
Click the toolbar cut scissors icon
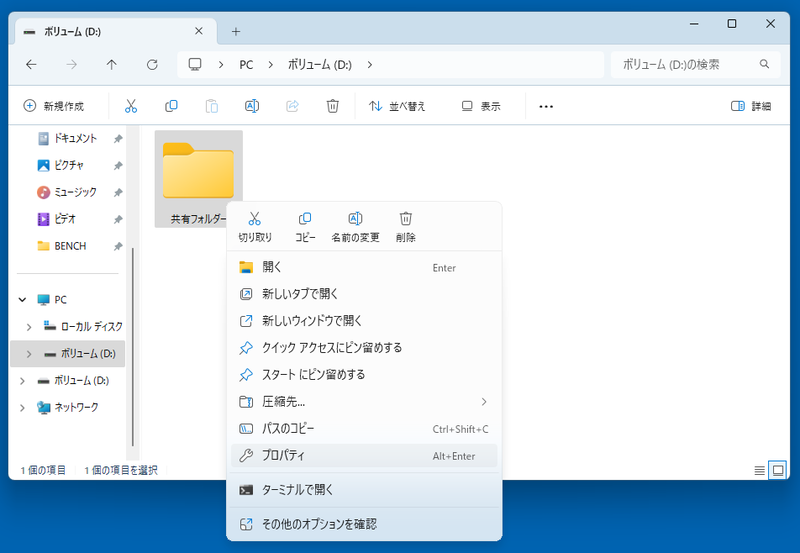point(131,106)
